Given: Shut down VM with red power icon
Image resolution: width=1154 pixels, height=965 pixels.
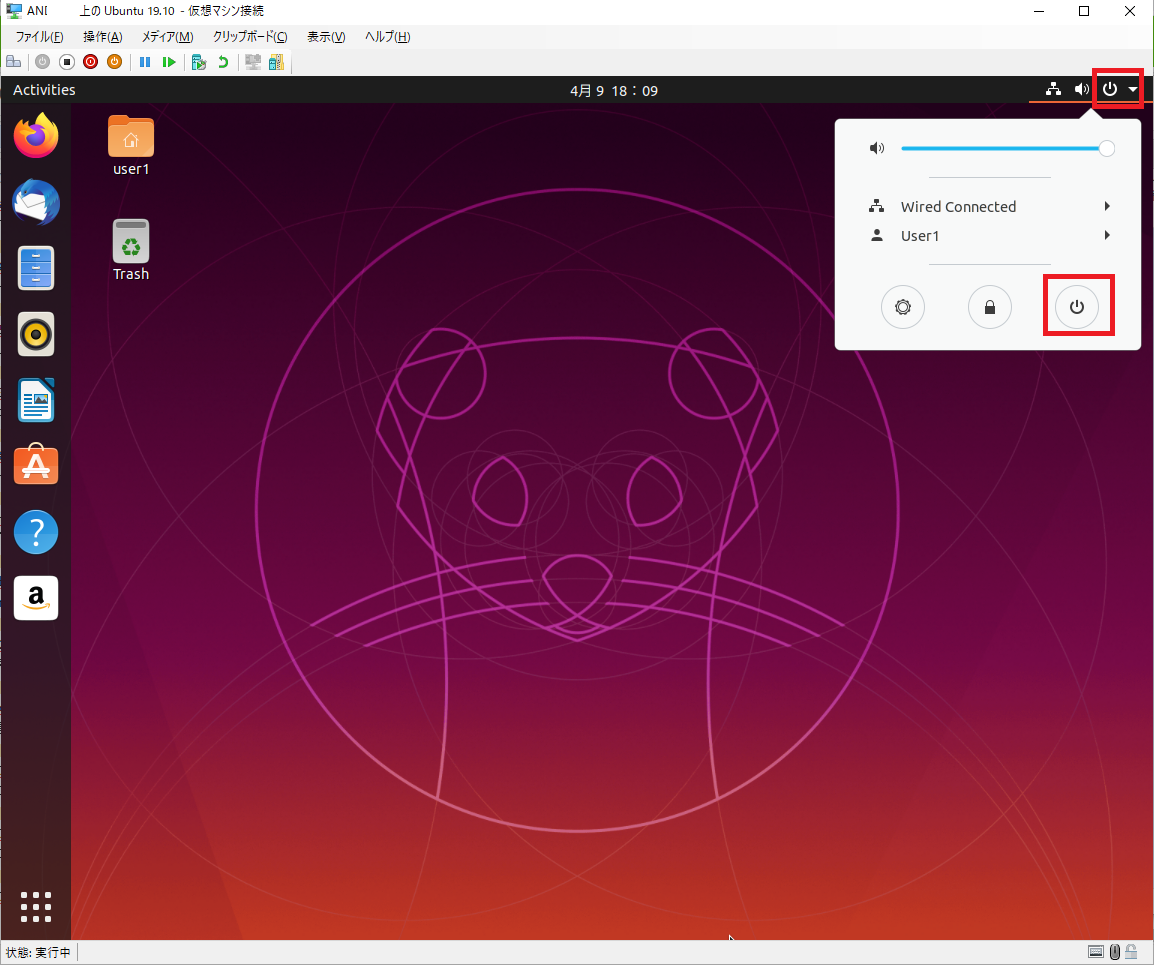Looking at the screenshot, I should tap(91, 62).
